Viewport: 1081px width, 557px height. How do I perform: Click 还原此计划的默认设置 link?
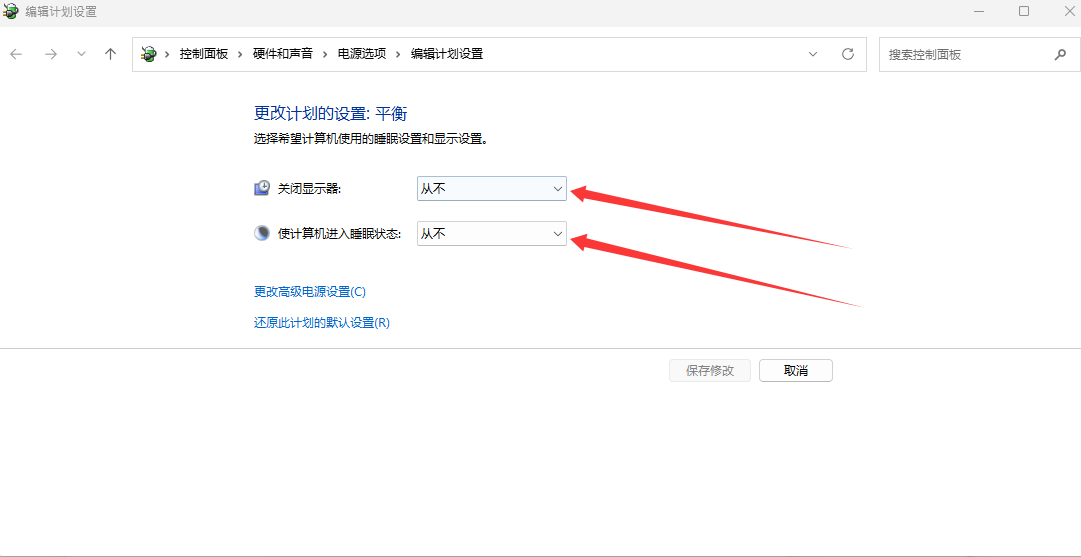click(x=321, y=323)
